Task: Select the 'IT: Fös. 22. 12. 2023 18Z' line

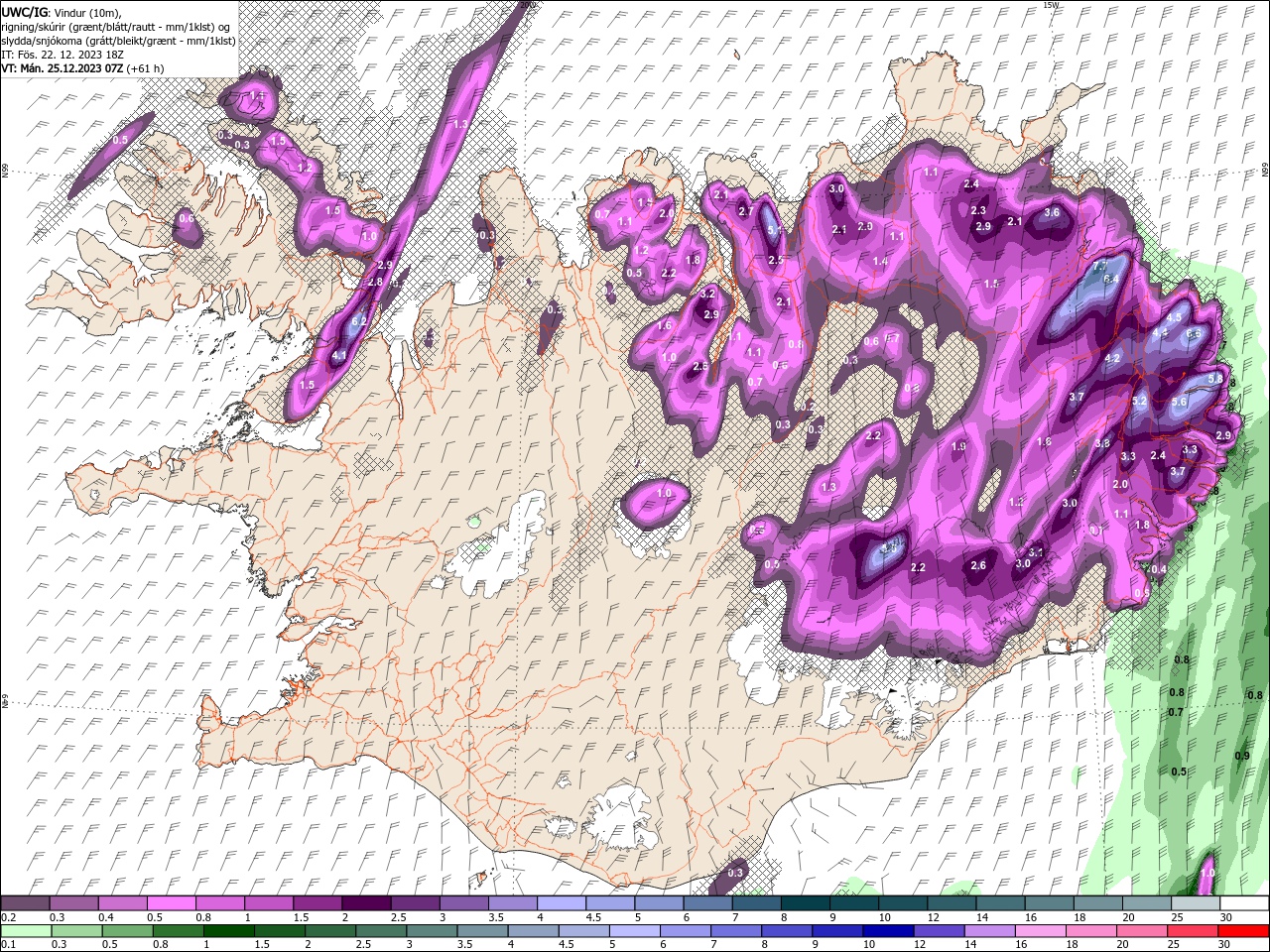Action: click(x=62, y=55)
